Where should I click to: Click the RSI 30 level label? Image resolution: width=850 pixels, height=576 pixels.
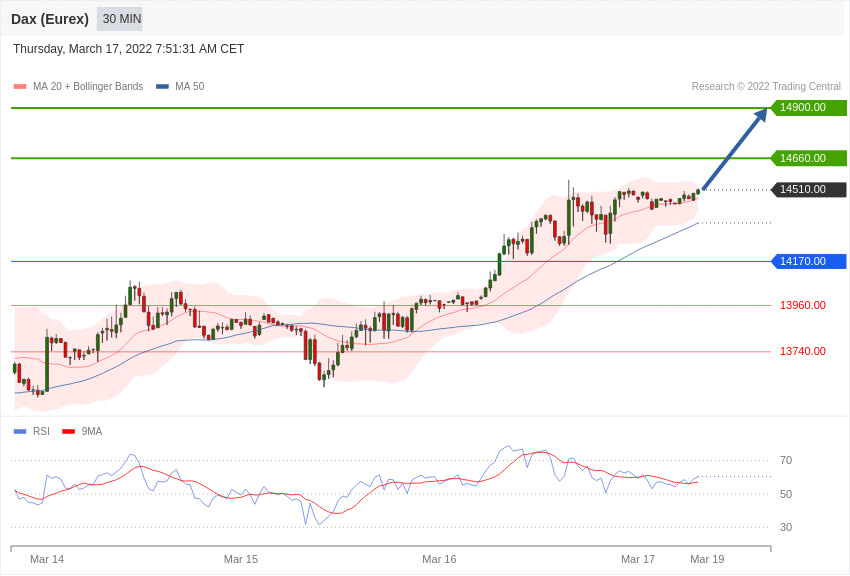tap(786, 527)
